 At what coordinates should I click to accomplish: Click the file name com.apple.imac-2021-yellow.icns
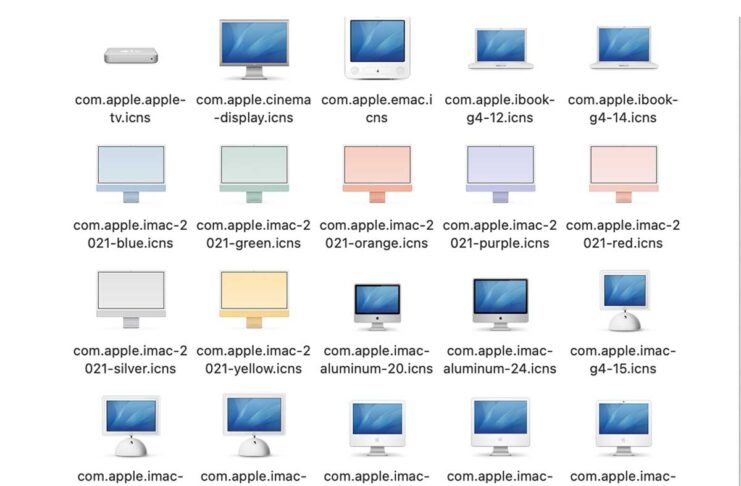(254, 359)
